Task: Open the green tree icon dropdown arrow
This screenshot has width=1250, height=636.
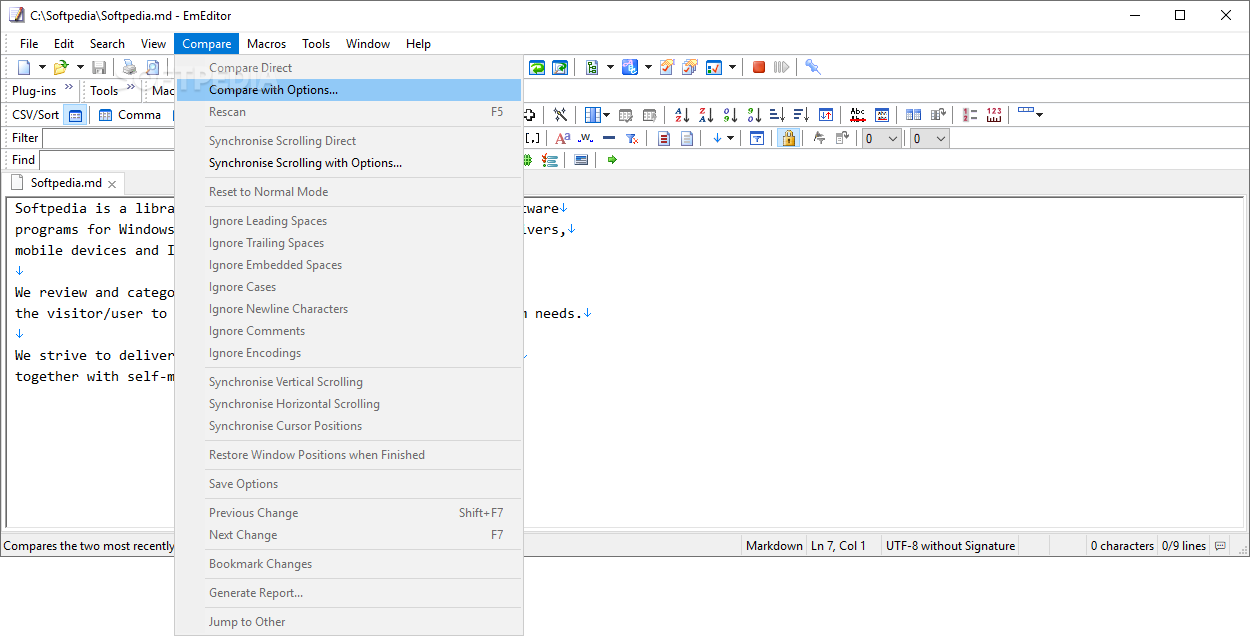Action: (x=610, y=67)
